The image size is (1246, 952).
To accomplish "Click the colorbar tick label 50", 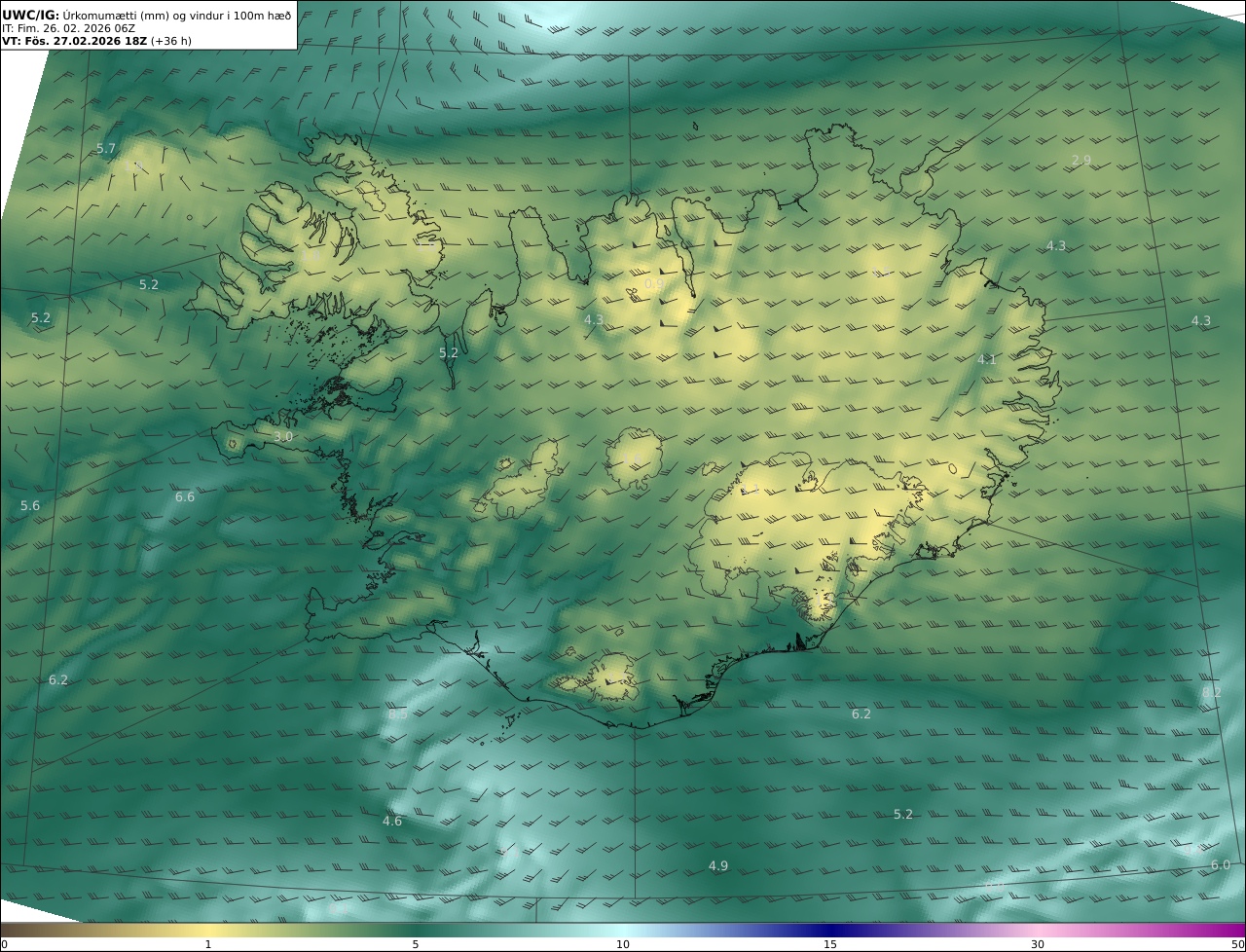I will pos(1238,944).
